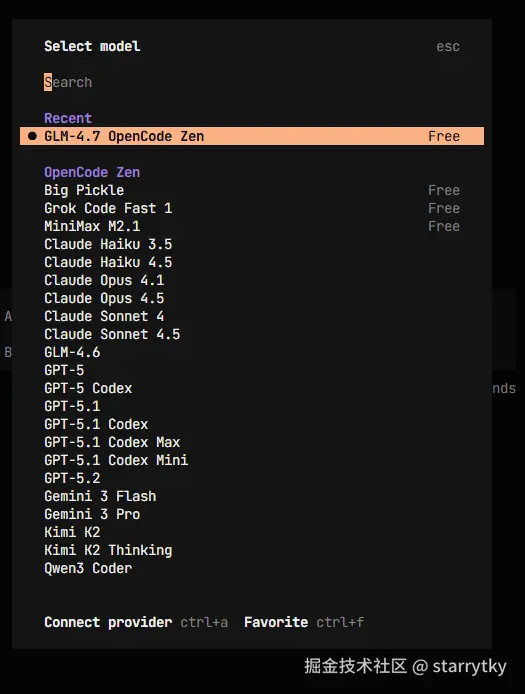
Task: Click the Favorite action
Action: (x=276, y=622)
